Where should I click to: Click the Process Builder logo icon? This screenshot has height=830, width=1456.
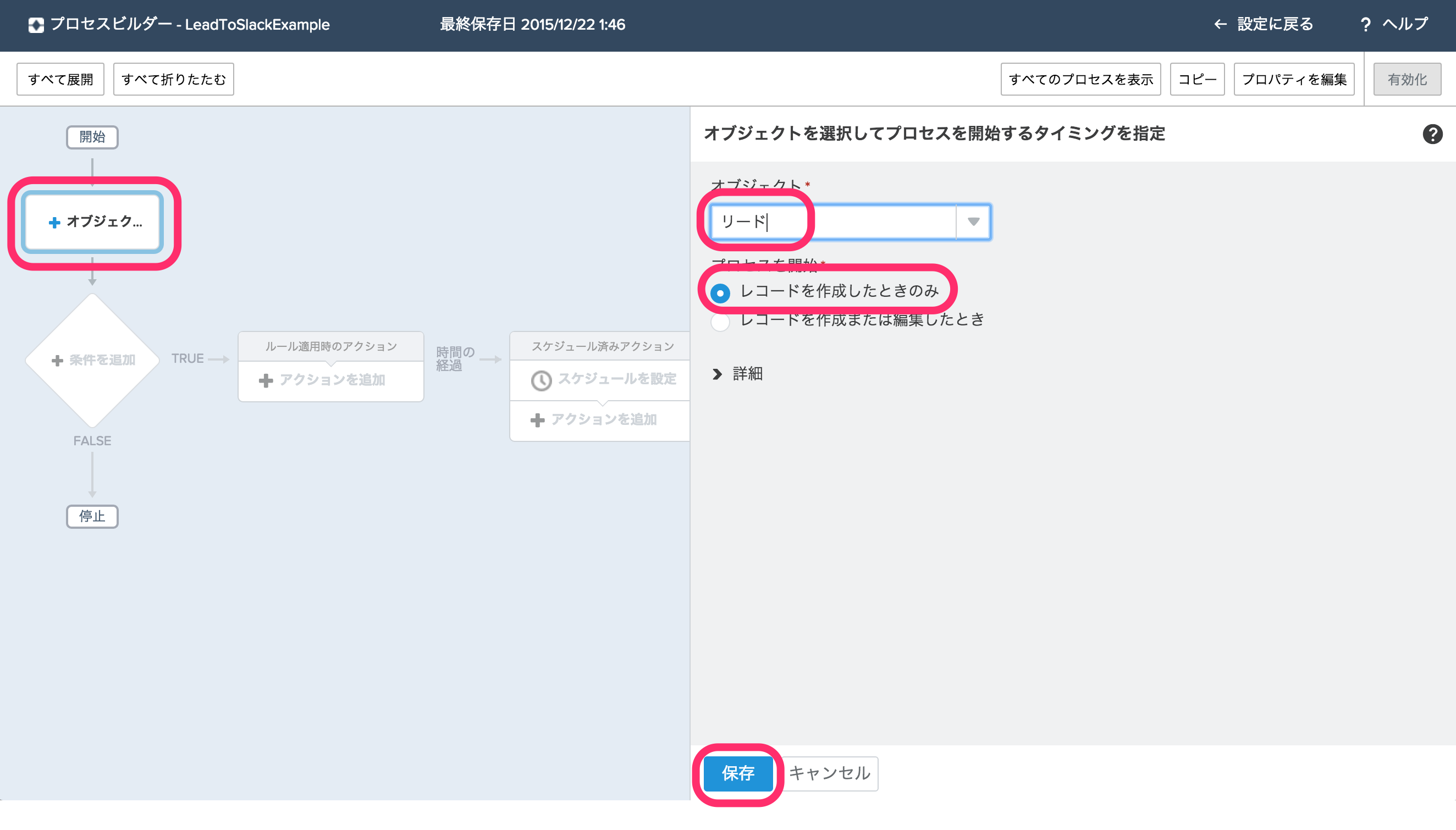pos(36,25)
